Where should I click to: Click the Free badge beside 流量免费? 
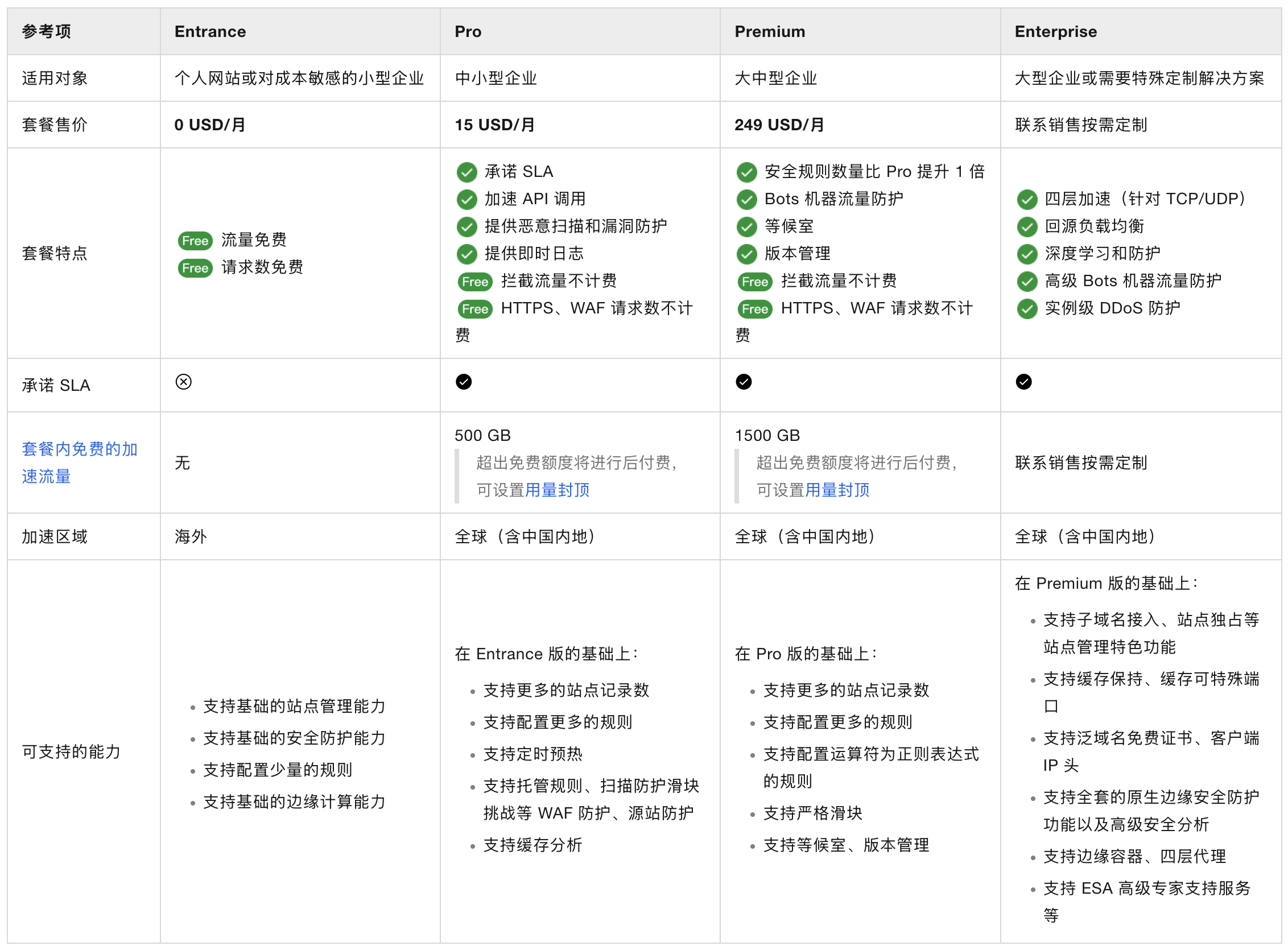(x=196, y=241)
